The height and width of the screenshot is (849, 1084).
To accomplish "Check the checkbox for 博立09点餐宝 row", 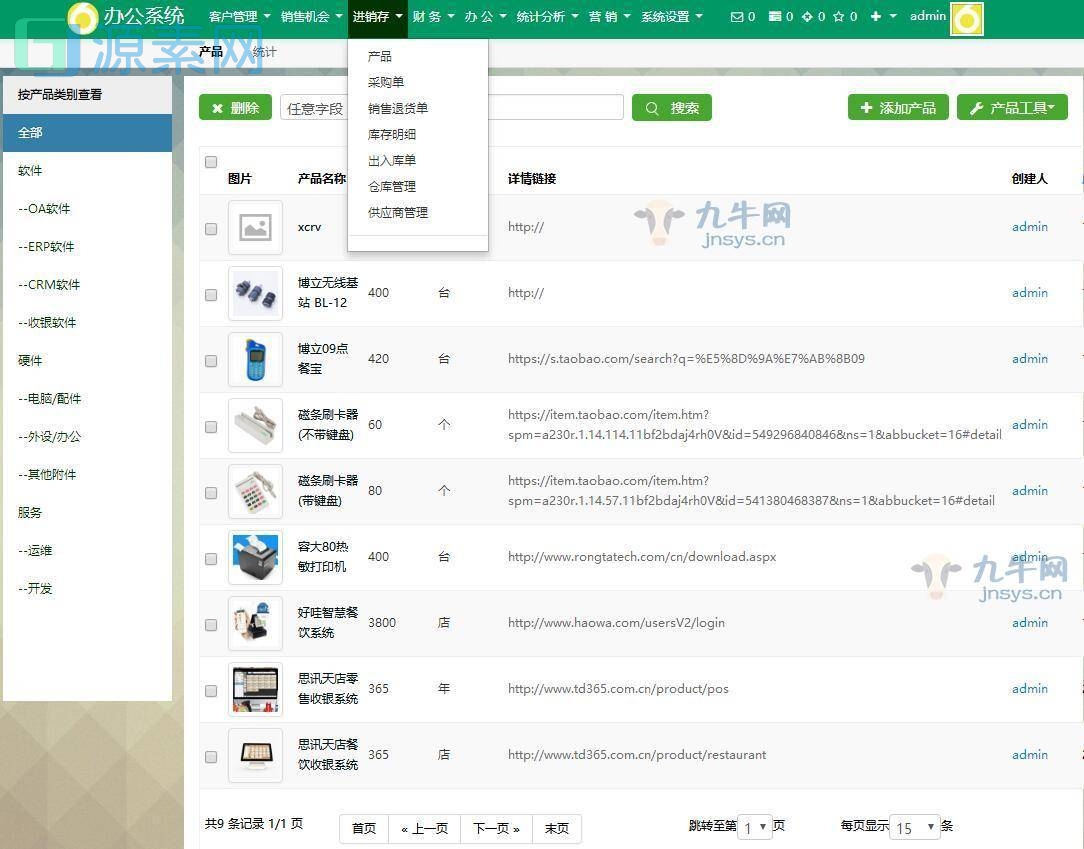I will 211,360.
